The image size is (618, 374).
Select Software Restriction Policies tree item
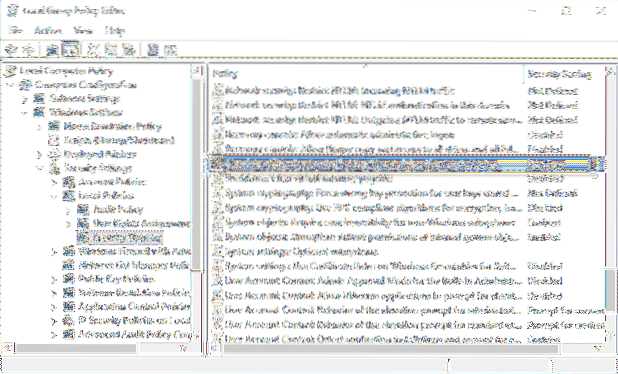pyautogui.click(x=135, y=292)
